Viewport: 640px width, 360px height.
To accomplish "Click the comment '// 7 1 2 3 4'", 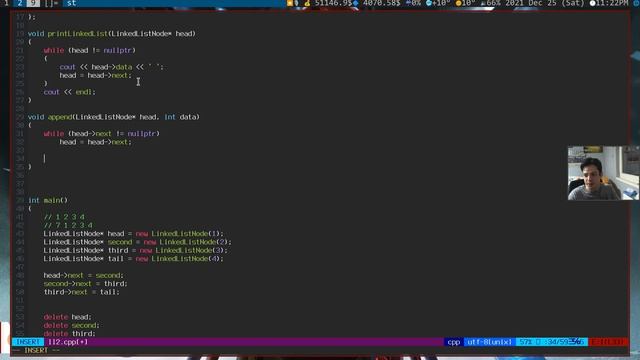I will coord(68,225).
